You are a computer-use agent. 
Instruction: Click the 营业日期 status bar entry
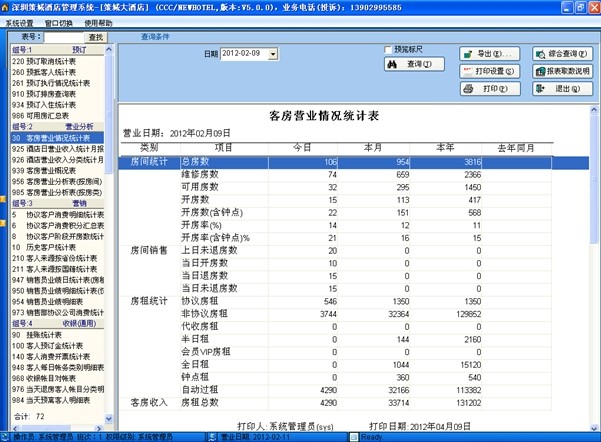[256, 437]
